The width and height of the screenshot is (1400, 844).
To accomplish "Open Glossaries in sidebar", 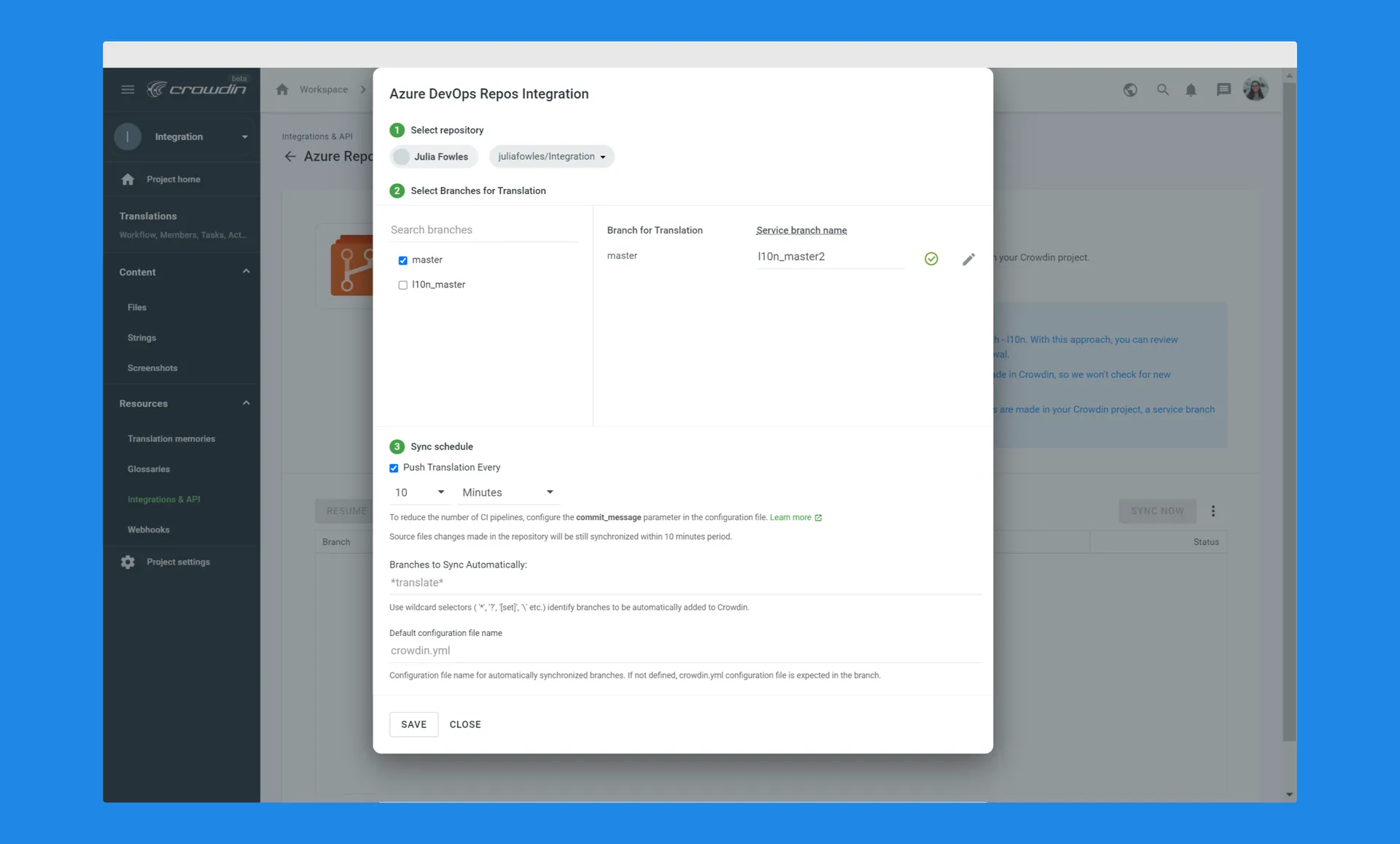I will point(149,469).
